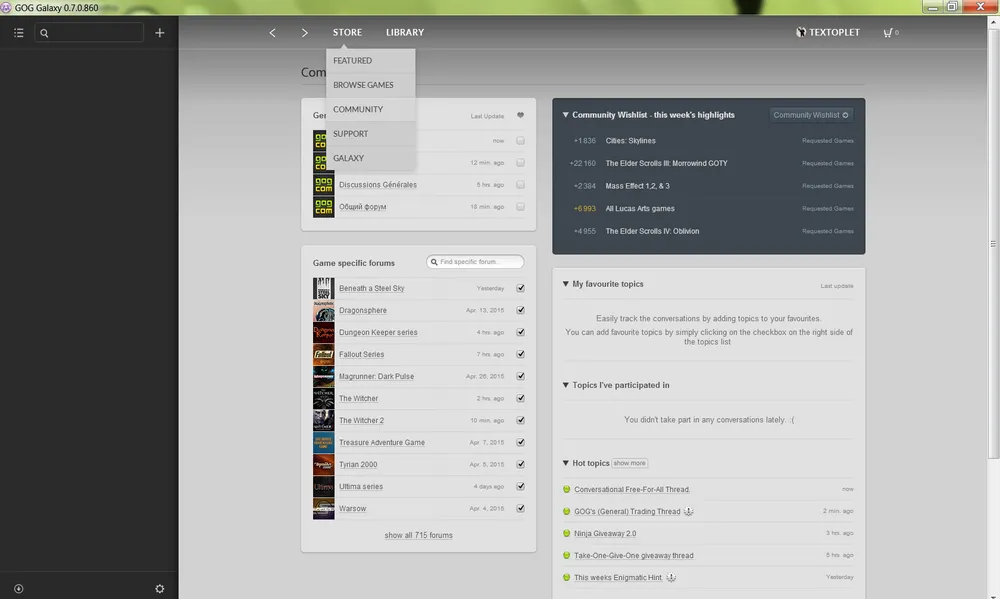Collapse the Hot topics section
1000x599 pixels.
pos(565,464)
